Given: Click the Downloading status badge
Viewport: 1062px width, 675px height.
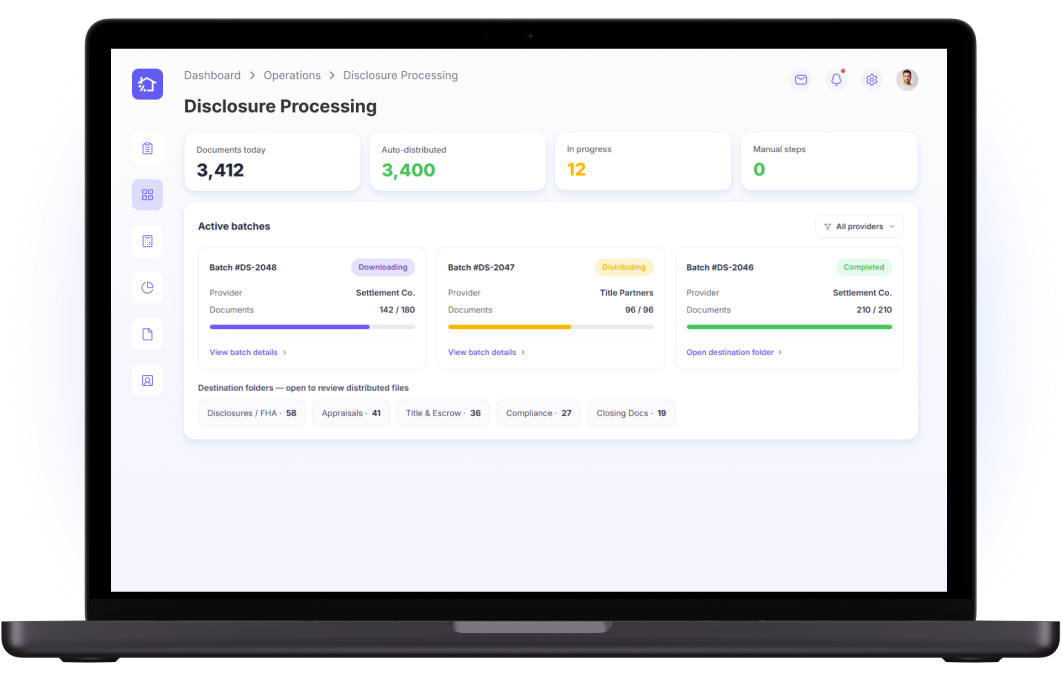Looking at the screenshot, I should tap(383, 267).
